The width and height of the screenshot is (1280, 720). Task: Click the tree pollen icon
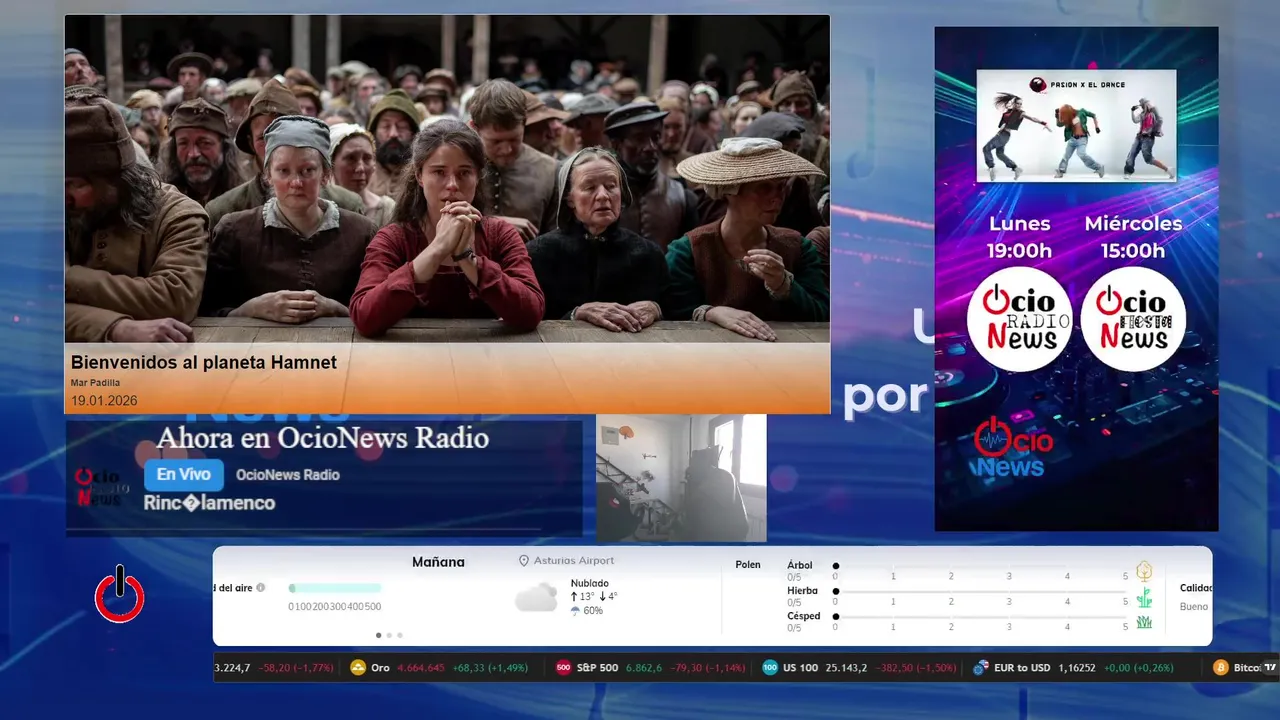coord(1144,571)
